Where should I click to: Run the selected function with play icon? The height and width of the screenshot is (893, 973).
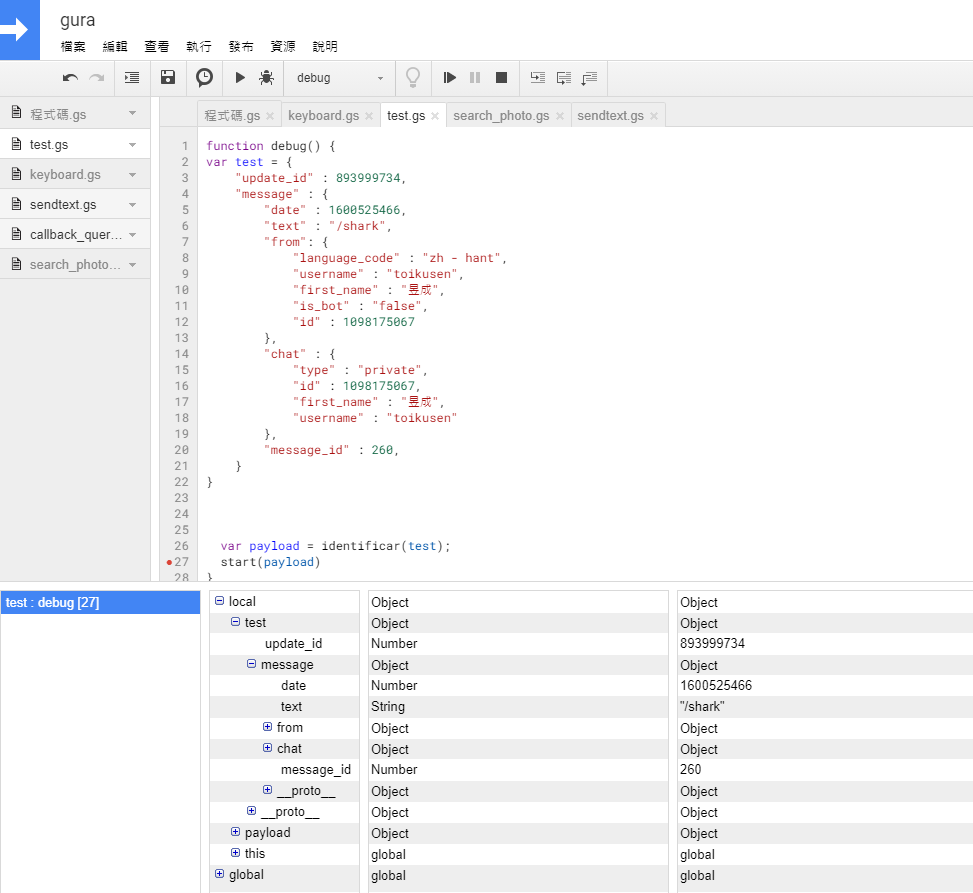coord(240,77)
